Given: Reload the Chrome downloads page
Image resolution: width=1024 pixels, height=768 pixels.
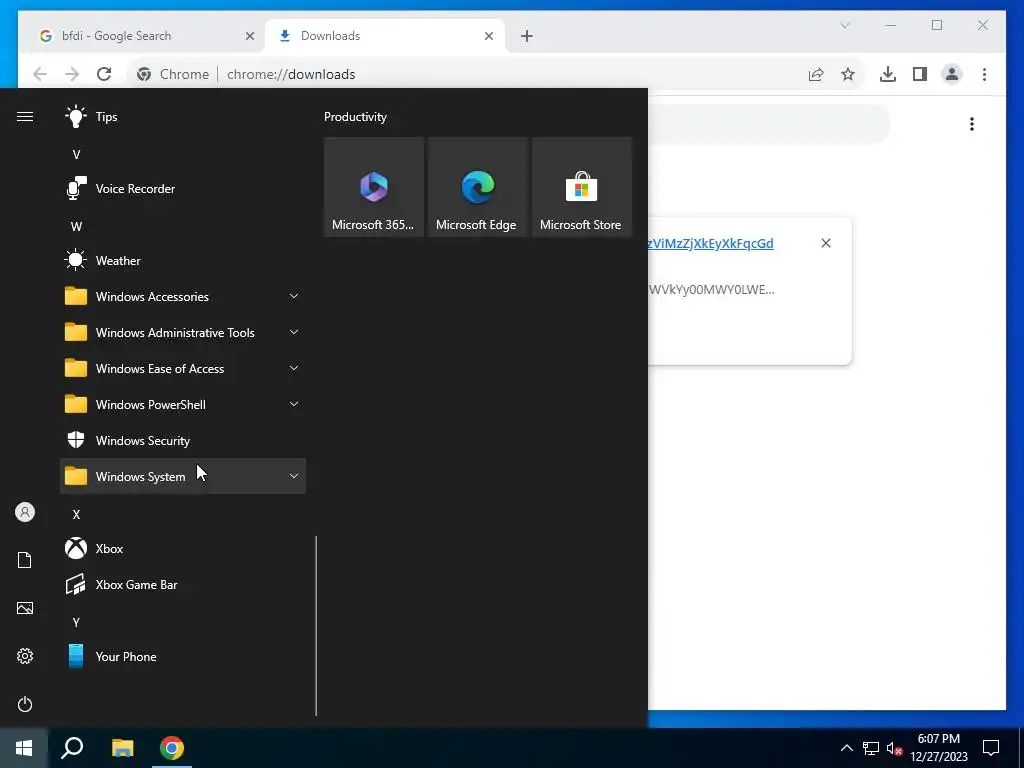Looking at the screenshot, I should point(104,74).
